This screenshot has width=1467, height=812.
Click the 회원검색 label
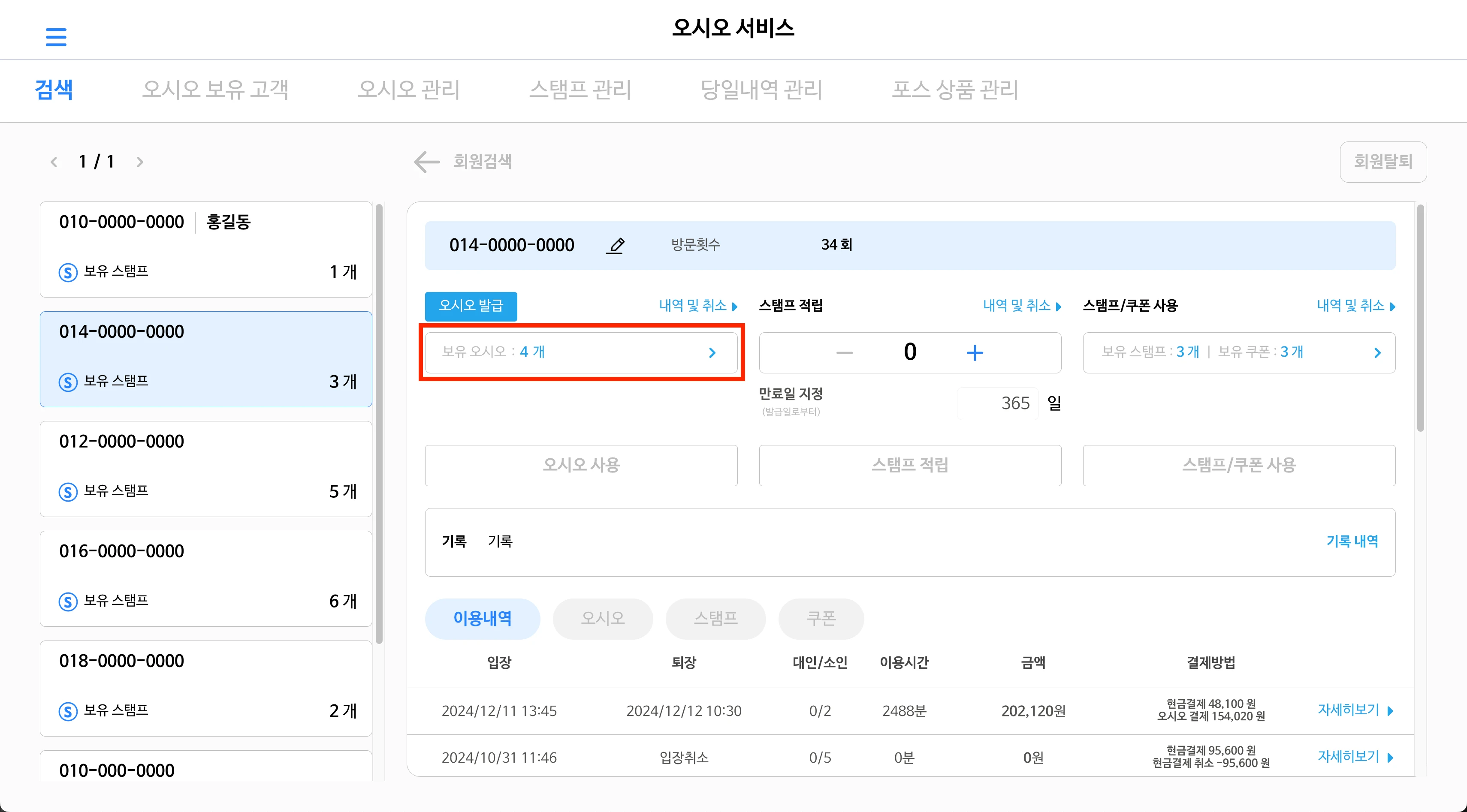tap(483, 162)
